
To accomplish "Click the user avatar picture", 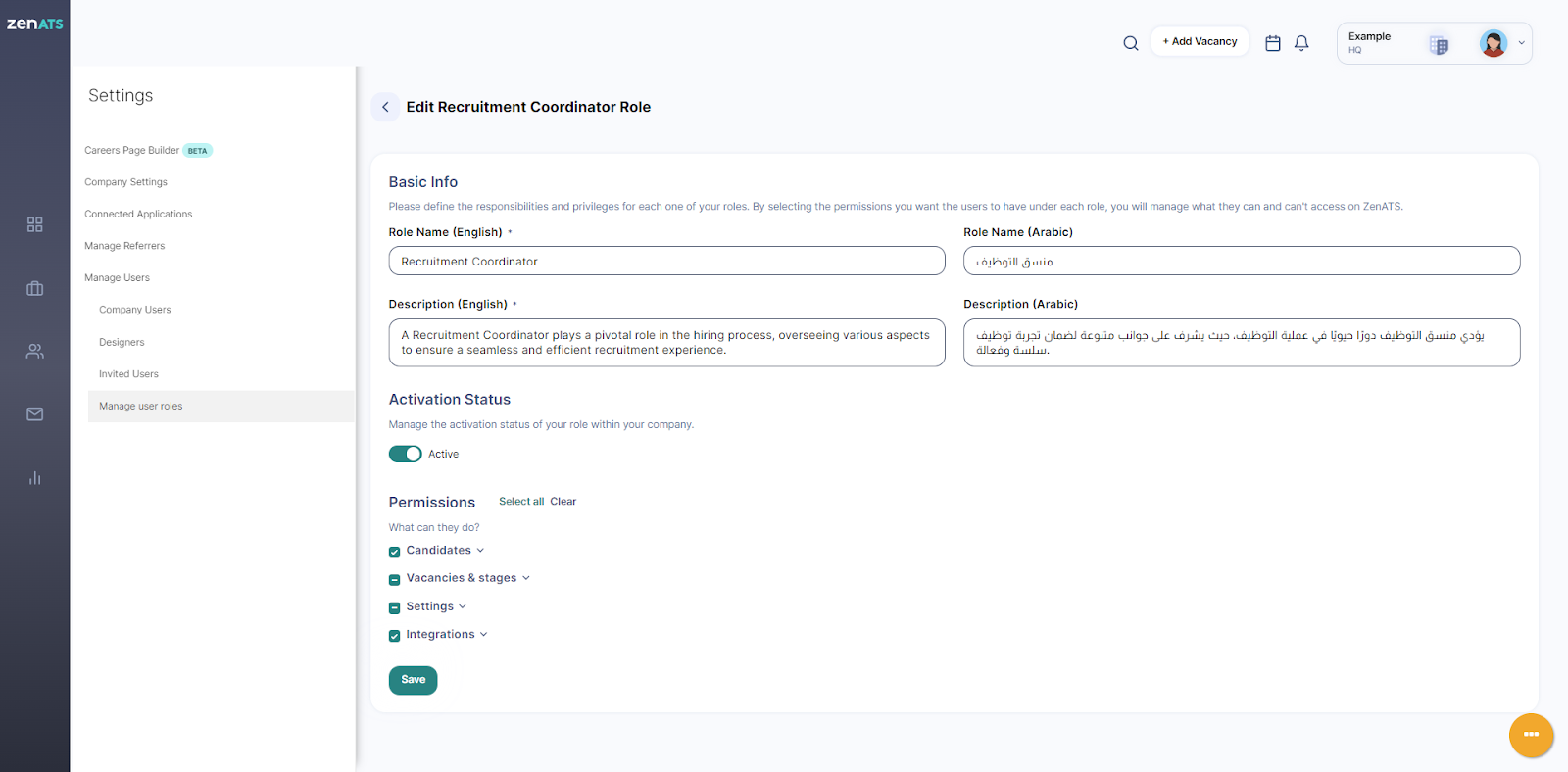I will tap(1494, 43).
